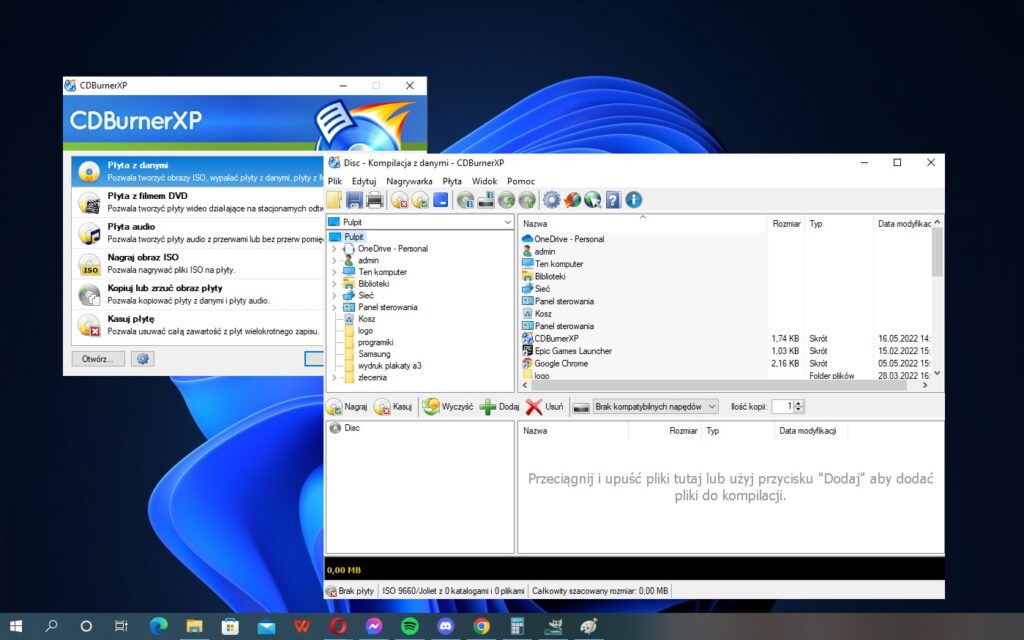Click the yellow open-folder toolbar icon
Screen dimensions: 1024x640
[334, 200]
